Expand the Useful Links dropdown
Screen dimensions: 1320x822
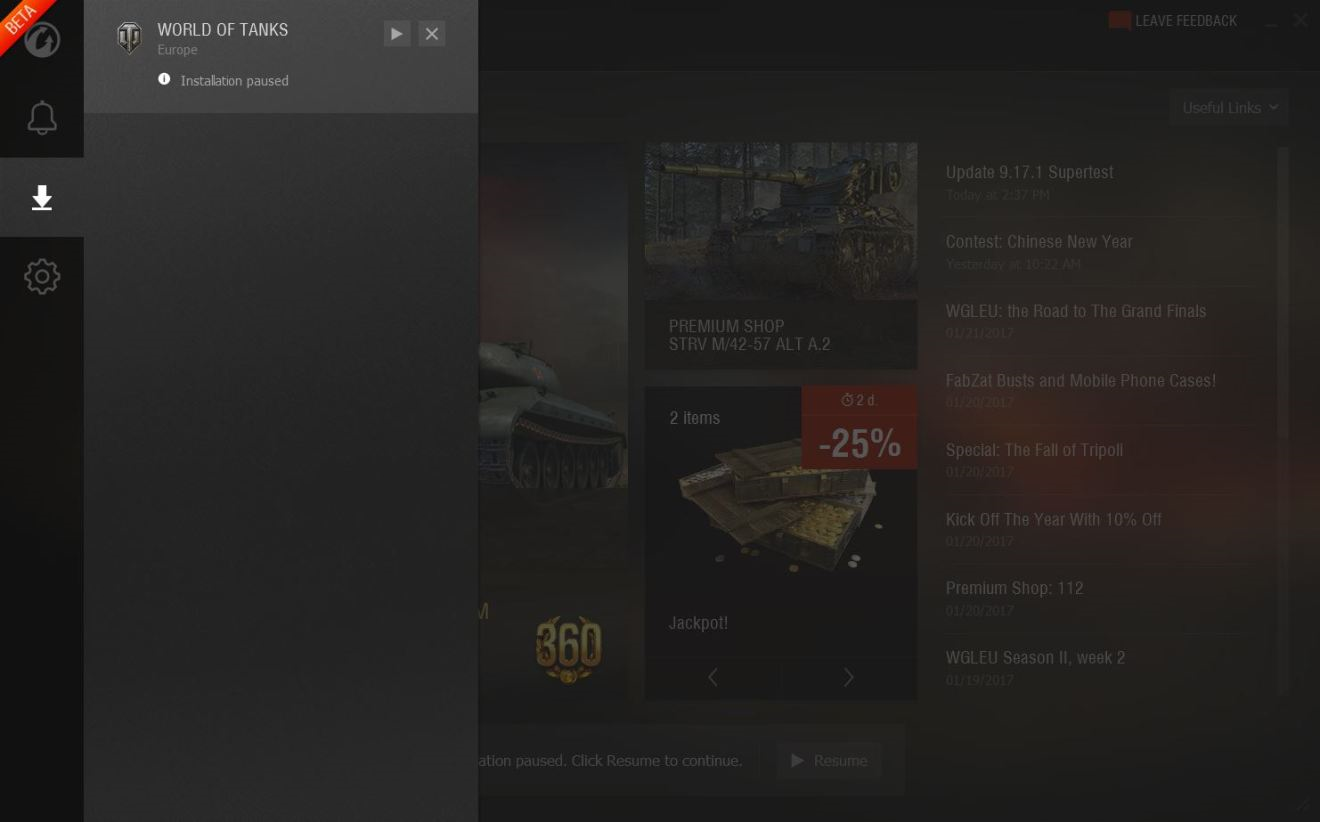[x=1229, y=107]
